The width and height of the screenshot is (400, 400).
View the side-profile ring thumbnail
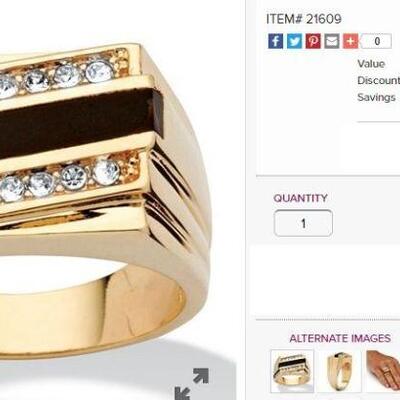tap(340, 371)
